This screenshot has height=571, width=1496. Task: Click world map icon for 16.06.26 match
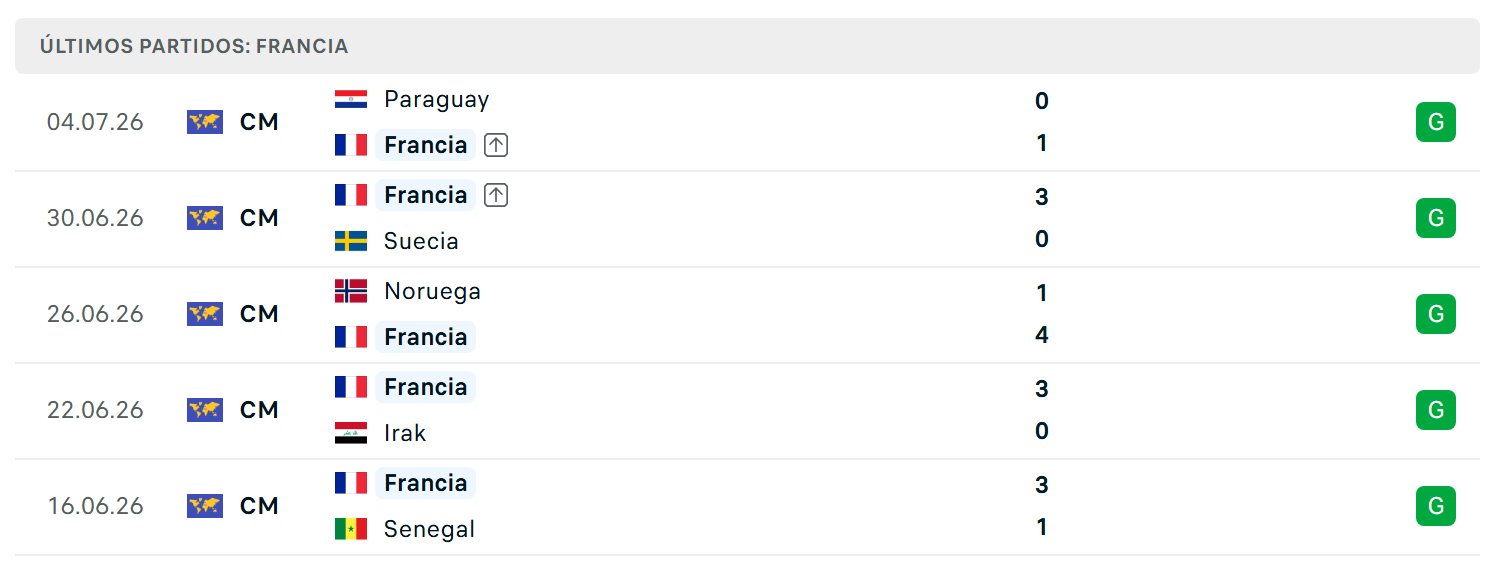(x=205, y=506)
